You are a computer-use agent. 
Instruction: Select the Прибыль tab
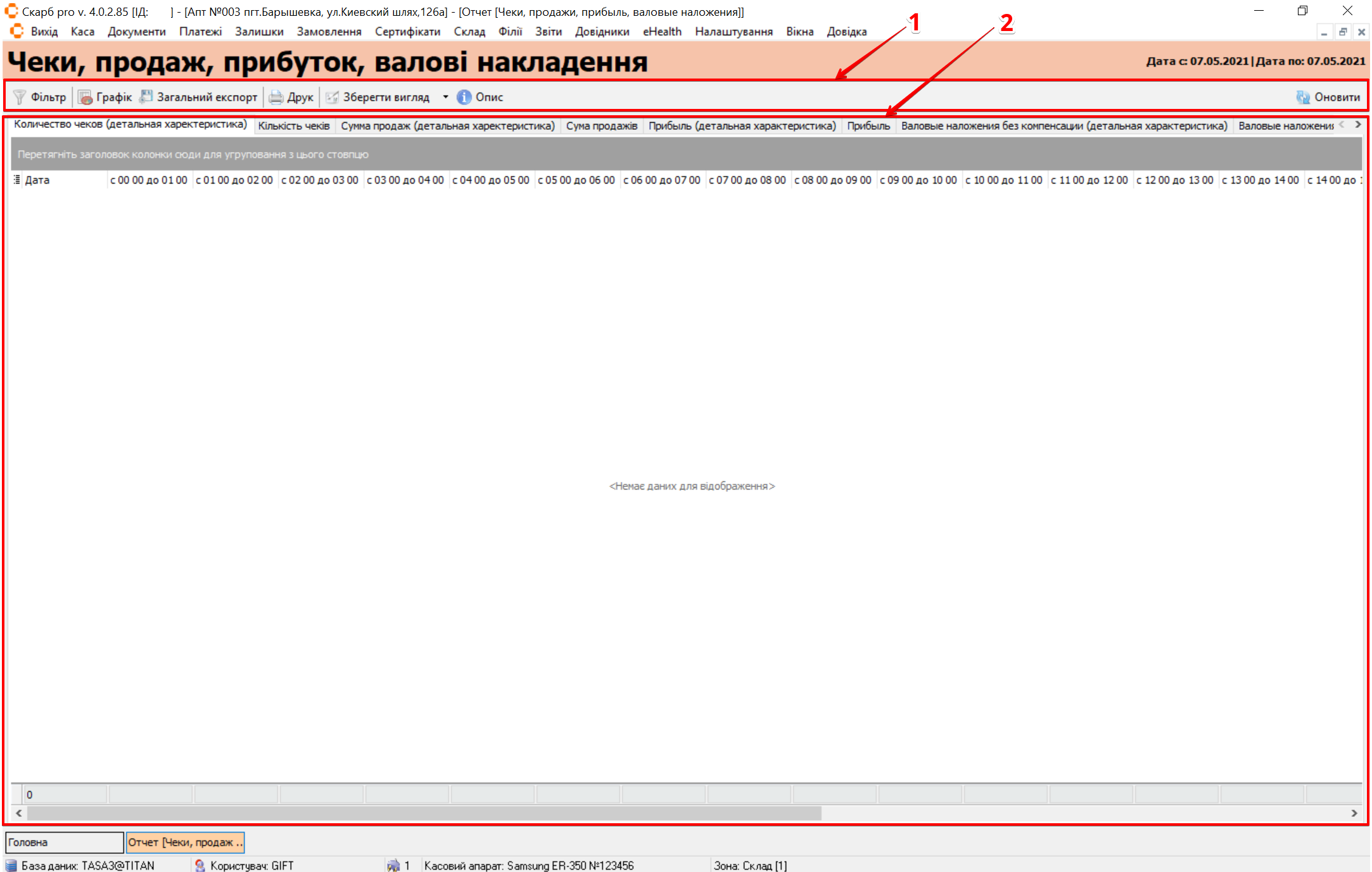pyautogui.click(x=868, y=126)
